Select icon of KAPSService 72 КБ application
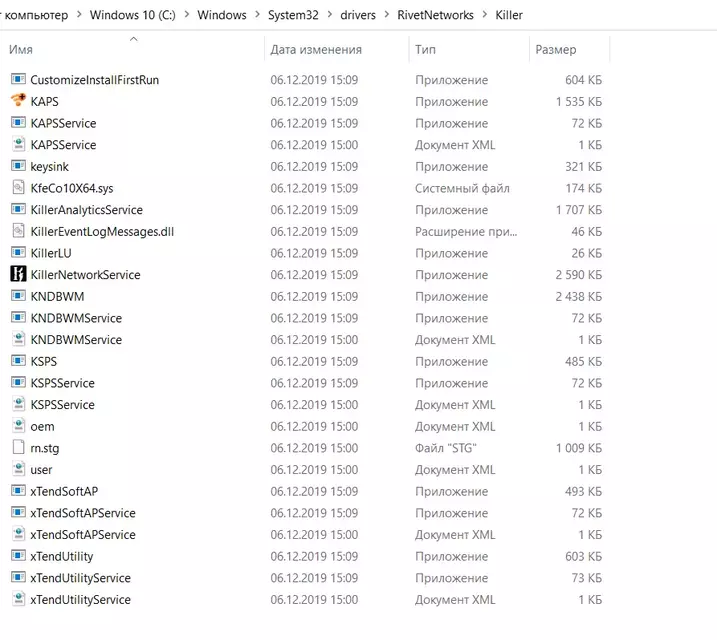The height and width of the screenshot is (640, 717). 18,123
